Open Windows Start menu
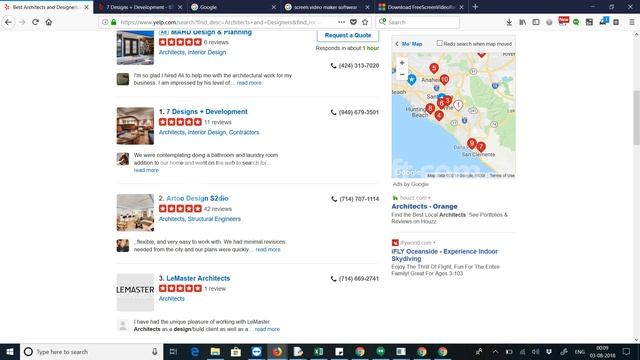The height and width of the screenshot is (360, 640). coord(10,352)
